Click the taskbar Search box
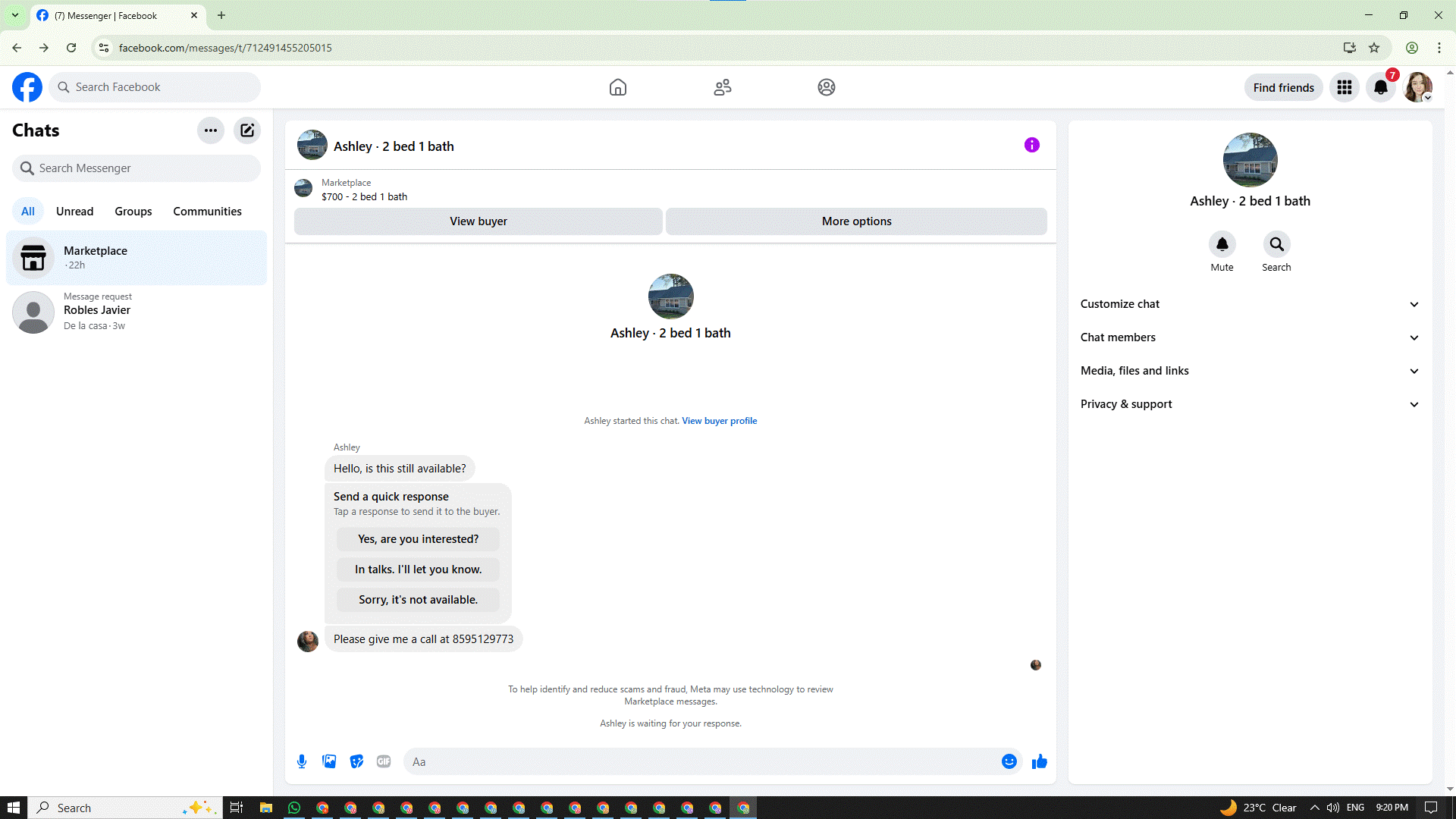 125,808
